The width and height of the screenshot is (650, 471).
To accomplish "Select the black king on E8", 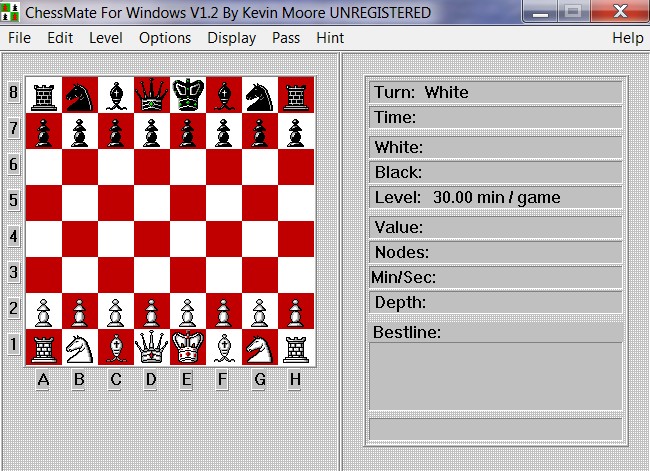I will pyautogui.click(x=188, y=95).
